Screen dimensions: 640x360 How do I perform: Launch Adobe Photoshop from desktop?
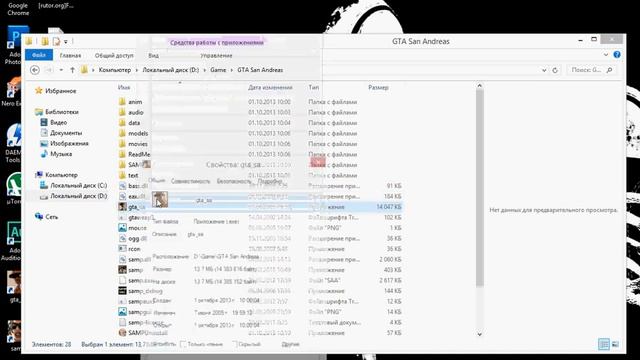pyautogui.click(x=14, y=45)
